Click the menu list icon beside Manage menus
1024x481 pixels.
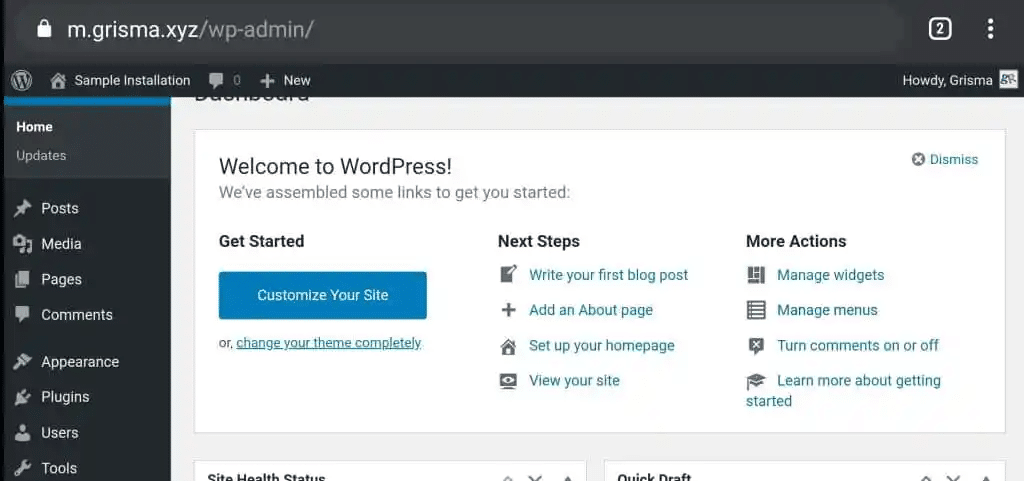click(x=756, y=310)
